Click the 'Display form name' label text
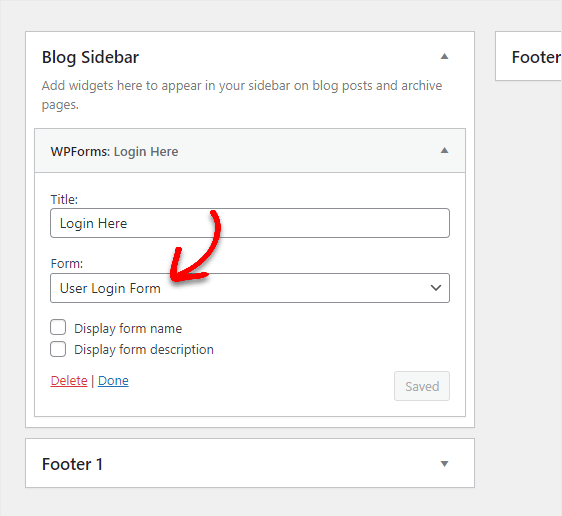The width and height of the screenshot is (562, 516). pyautogui.click(x=128, y=329)
